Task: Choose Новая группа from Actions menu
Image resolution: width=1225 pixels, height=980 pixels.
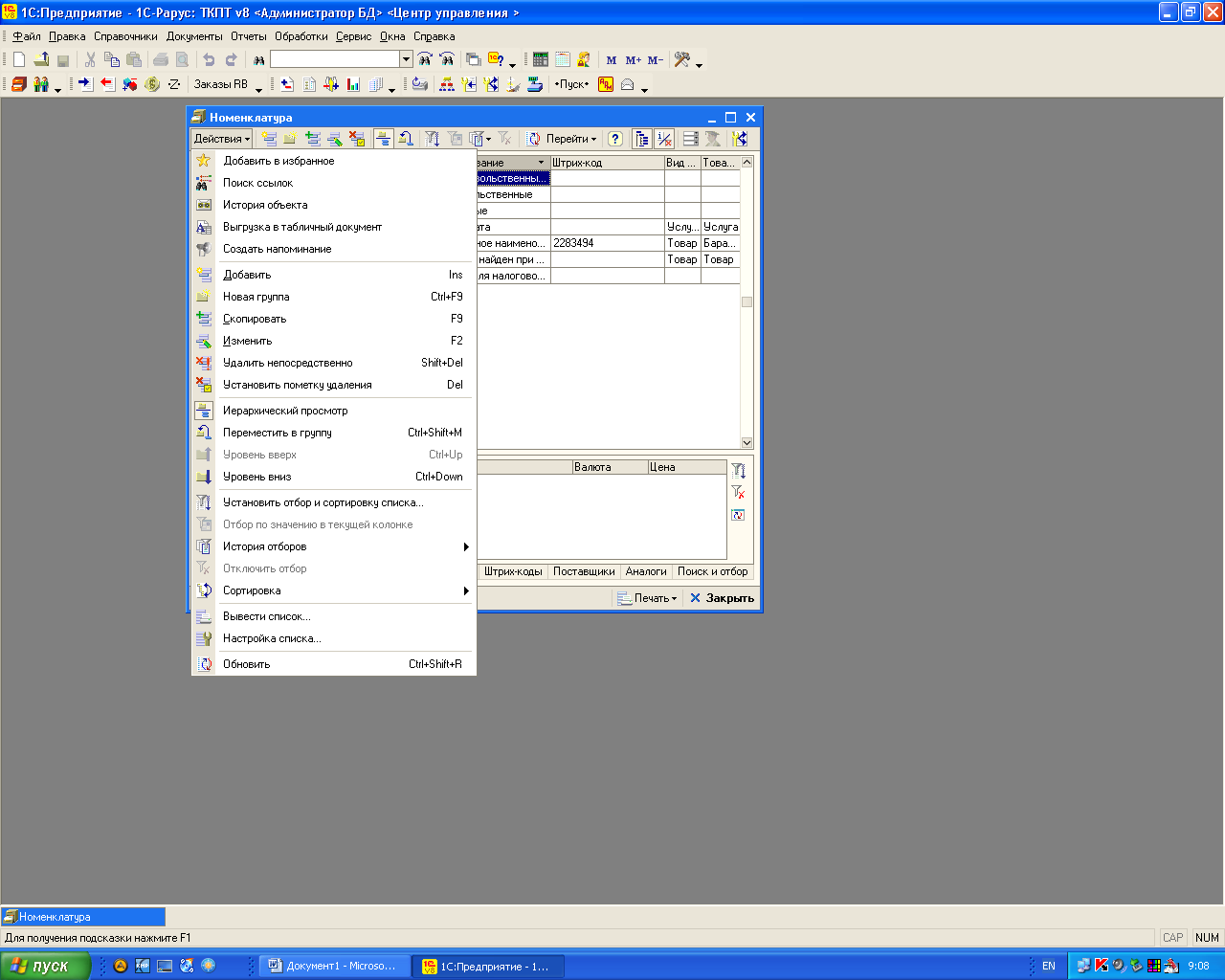Action: [x=334, y=297]
